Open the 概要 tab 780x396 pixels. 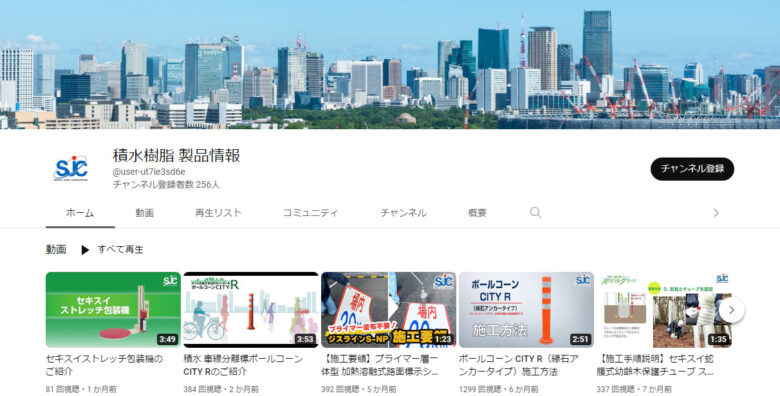tap(477, 213)
